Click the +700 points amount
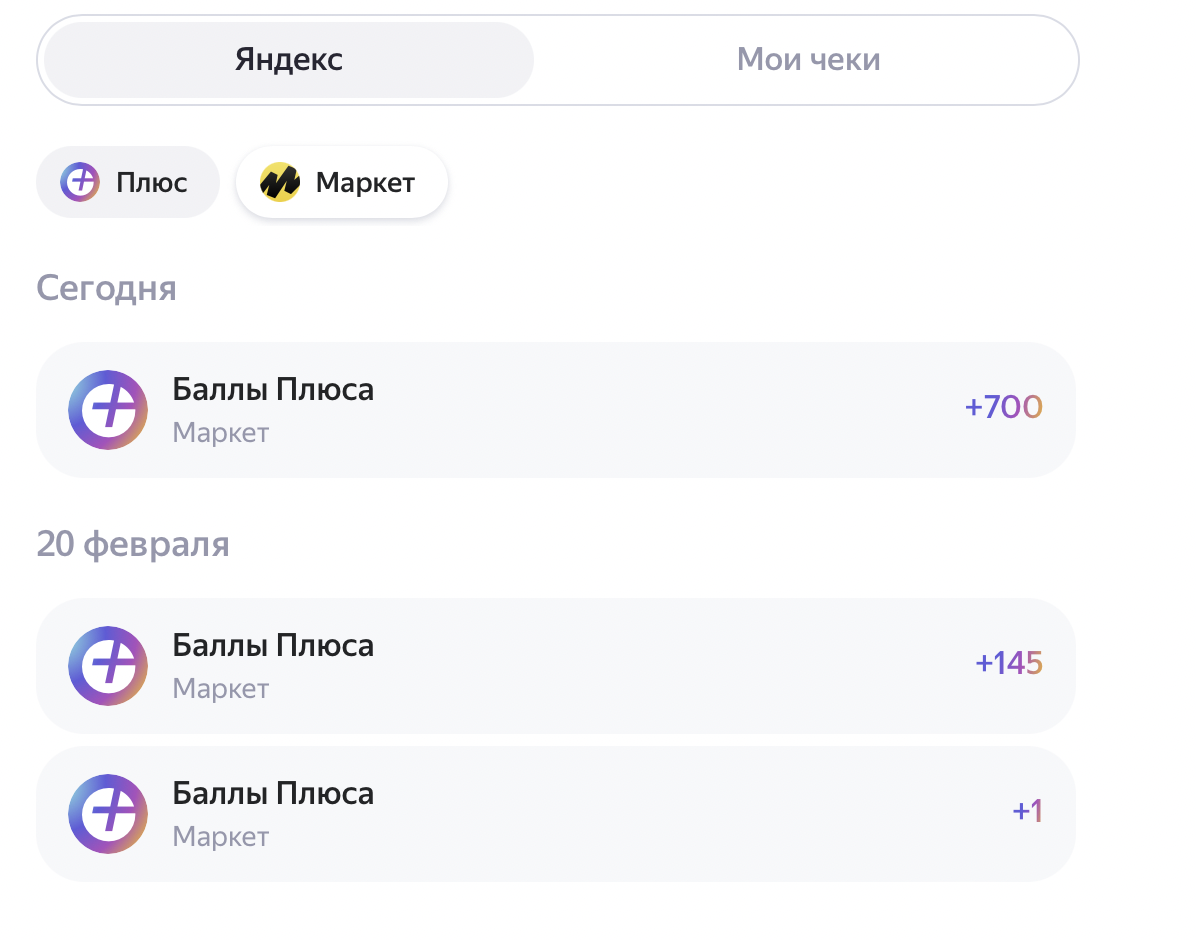This screenshot has height=940, width=1196. tap(1004, 407)
